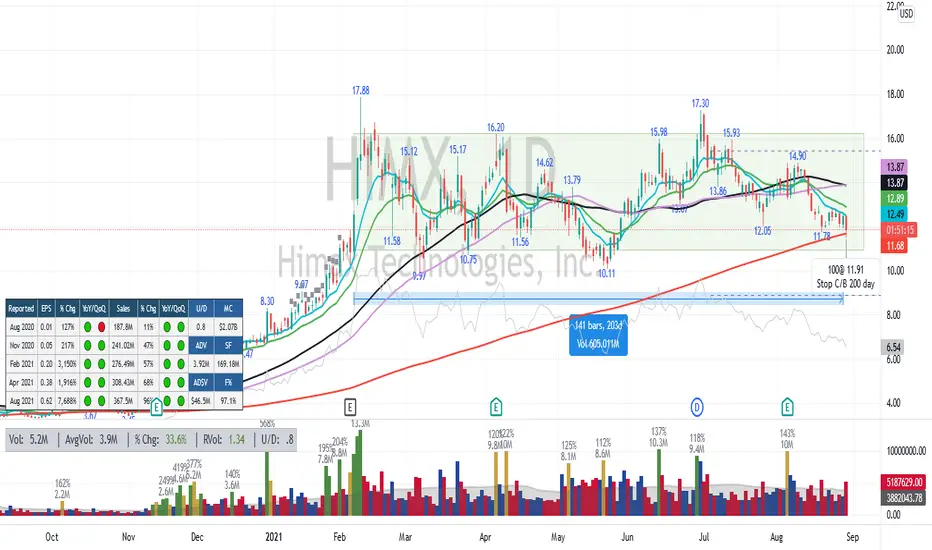Select the green 12.89 price label
Viewport: 932px width, 550px height.
[895, 199]
